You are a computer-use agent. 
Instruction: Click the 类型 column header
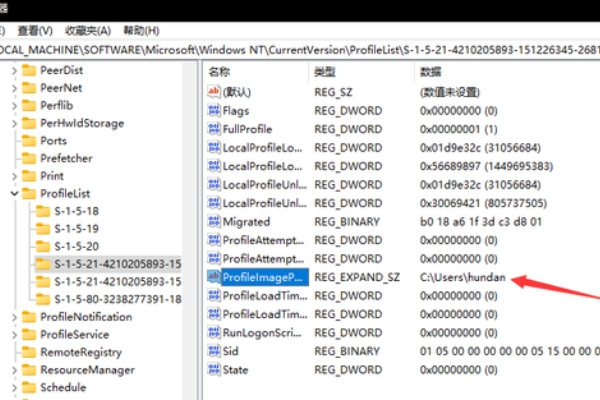pos(326,72)
